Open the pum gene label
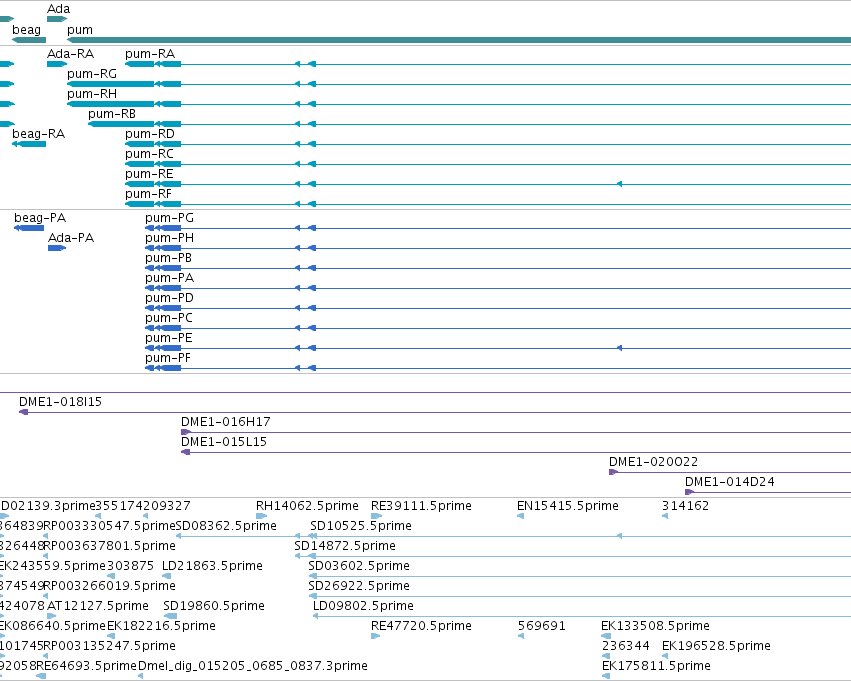Screen dimensions: 851x681 point(80,30)
